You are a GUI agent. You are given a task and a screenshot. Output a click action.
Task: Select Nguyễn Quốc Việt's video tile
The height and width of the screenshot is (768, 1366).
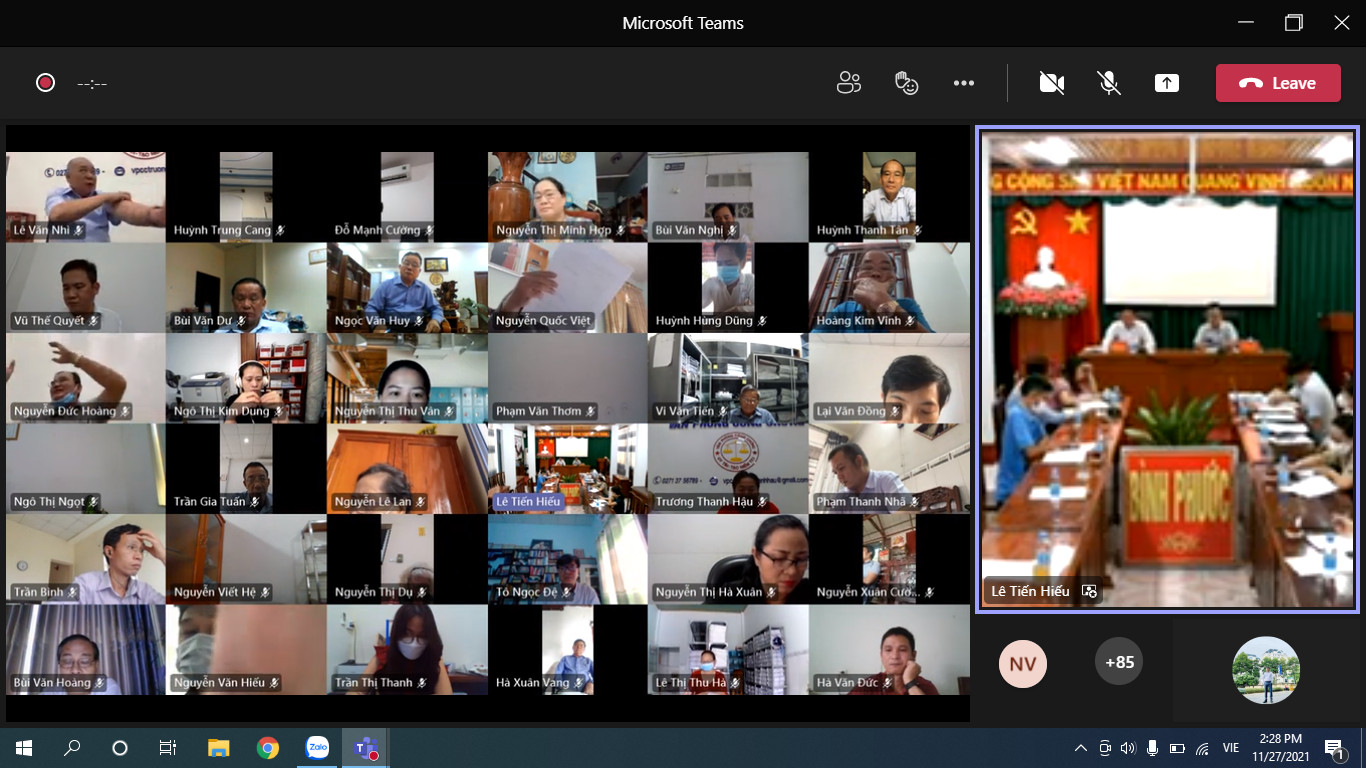567,288
